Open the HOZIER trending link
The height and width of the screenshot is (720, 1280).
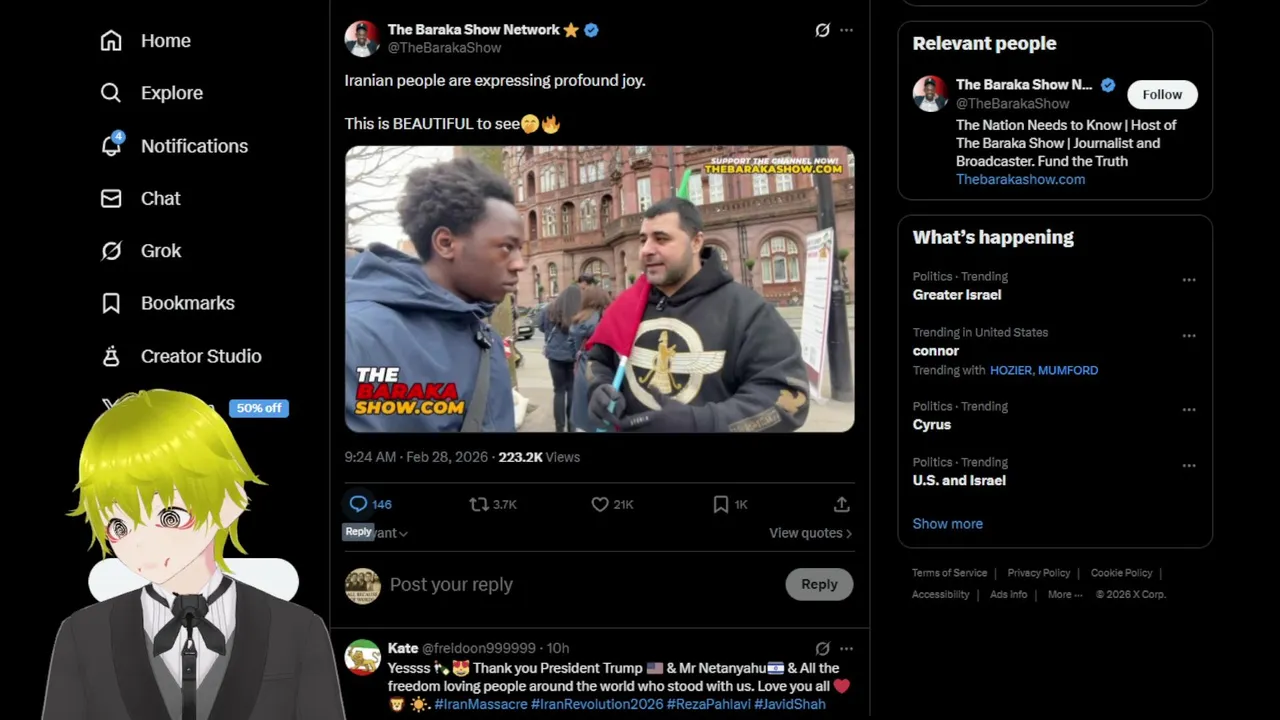[x=1011, y=370]
